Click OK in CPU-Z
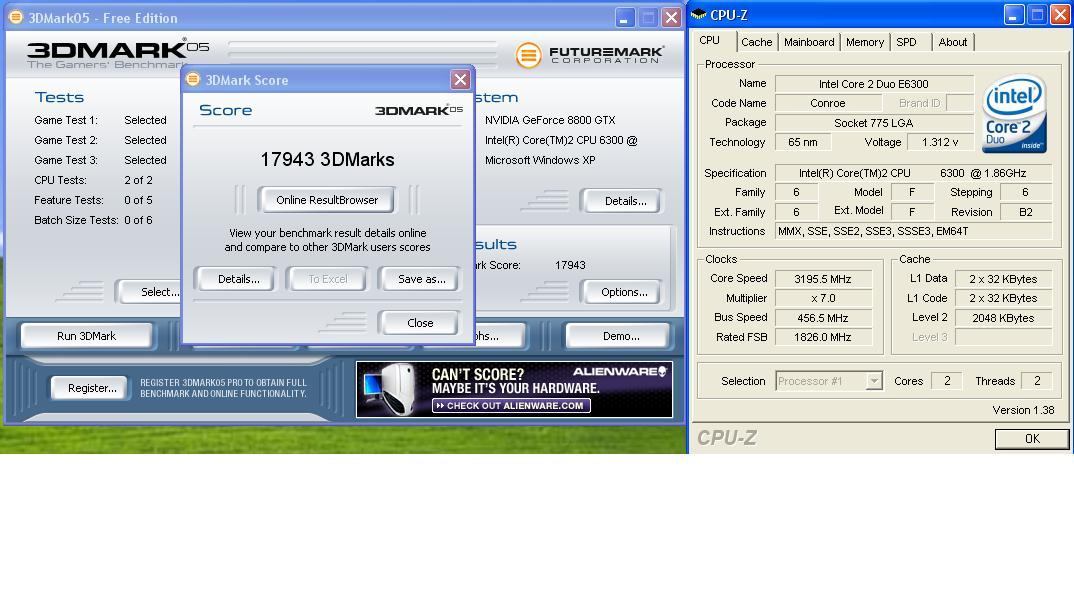 (x=1032, y=439)
